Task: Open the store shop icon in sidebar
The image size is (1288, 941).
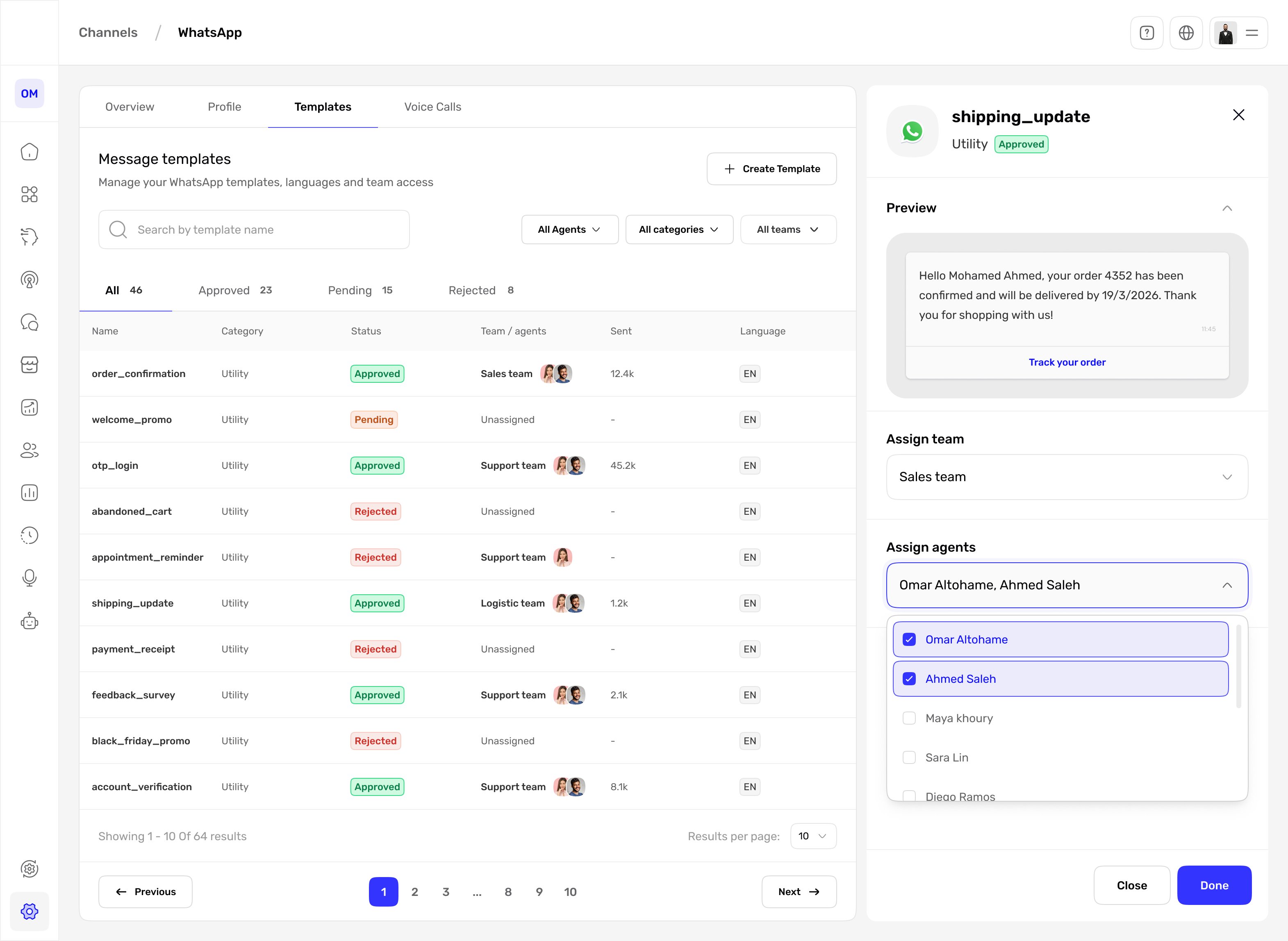Action: [x=29, y=364]
